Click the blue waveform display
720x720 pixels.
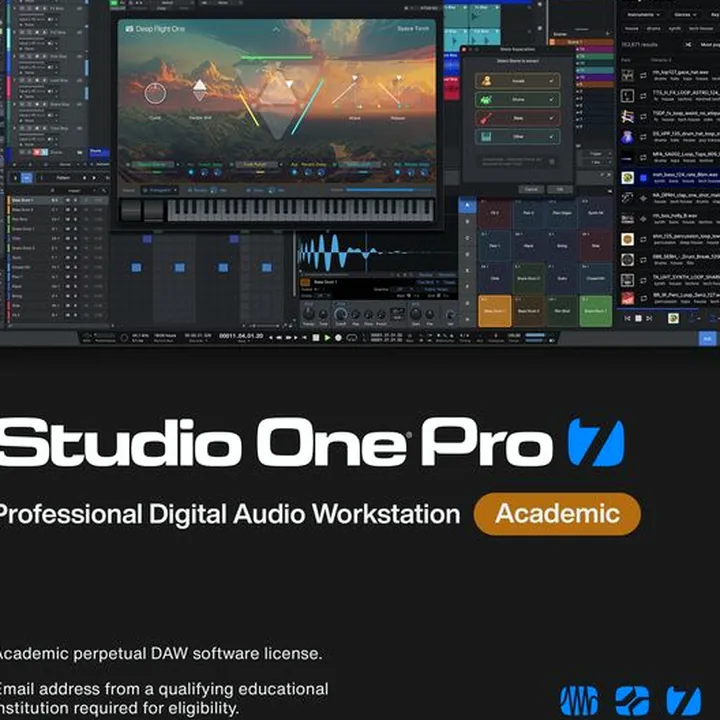click(377, 252)
